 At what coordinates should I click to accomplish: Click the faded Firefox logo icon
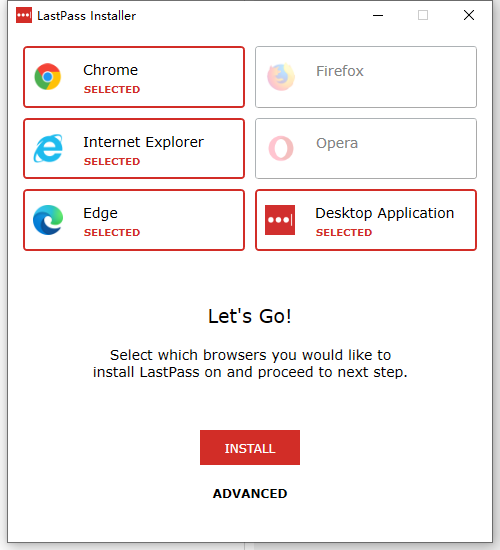click(281, 77)
